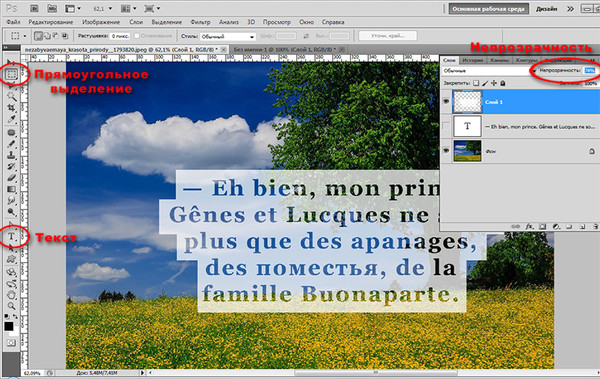Add a layer mask in Layers panel
The height and width of the screenshot is (379, 600).
click(542, 227)
